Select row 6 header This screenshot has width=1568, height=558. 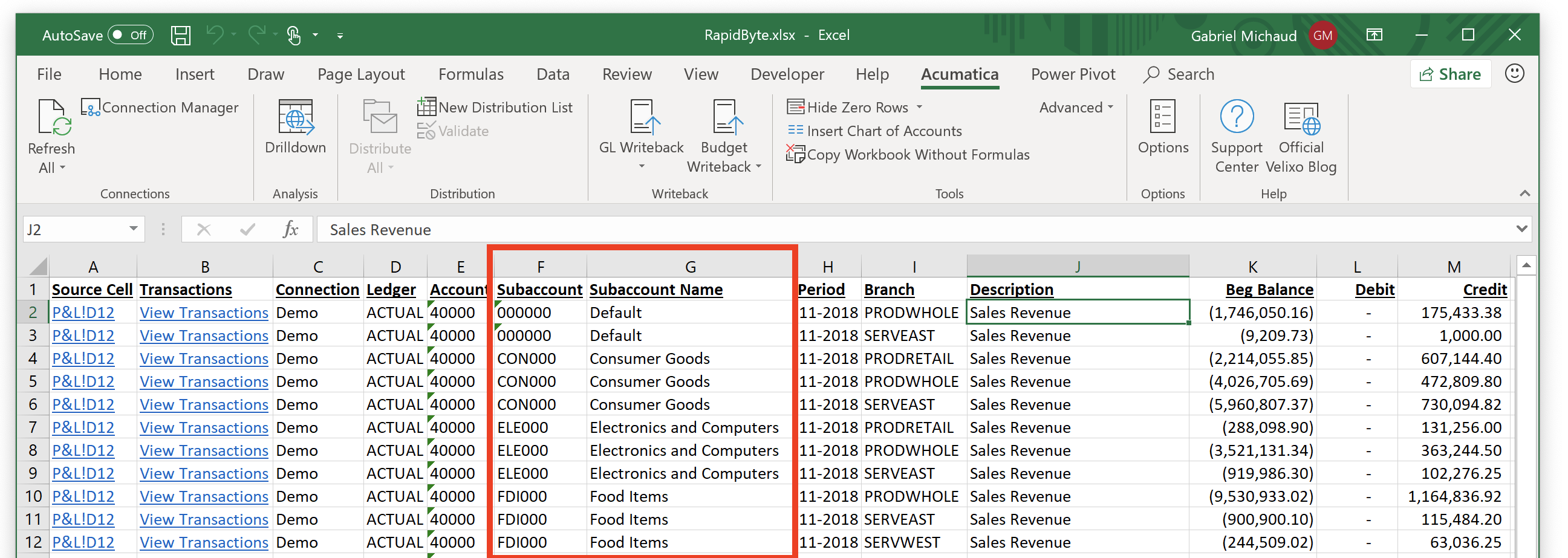(33, 404)
